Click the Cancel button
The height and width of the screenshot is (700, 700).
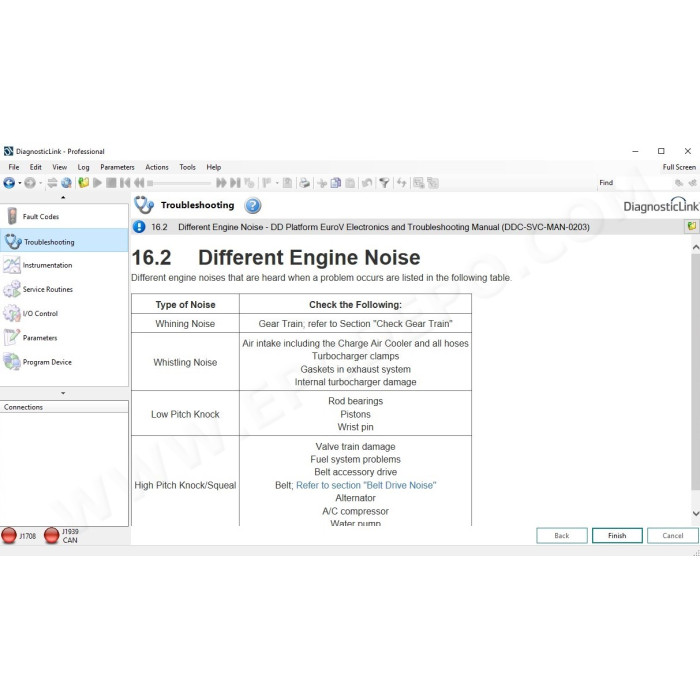point(673,535)
